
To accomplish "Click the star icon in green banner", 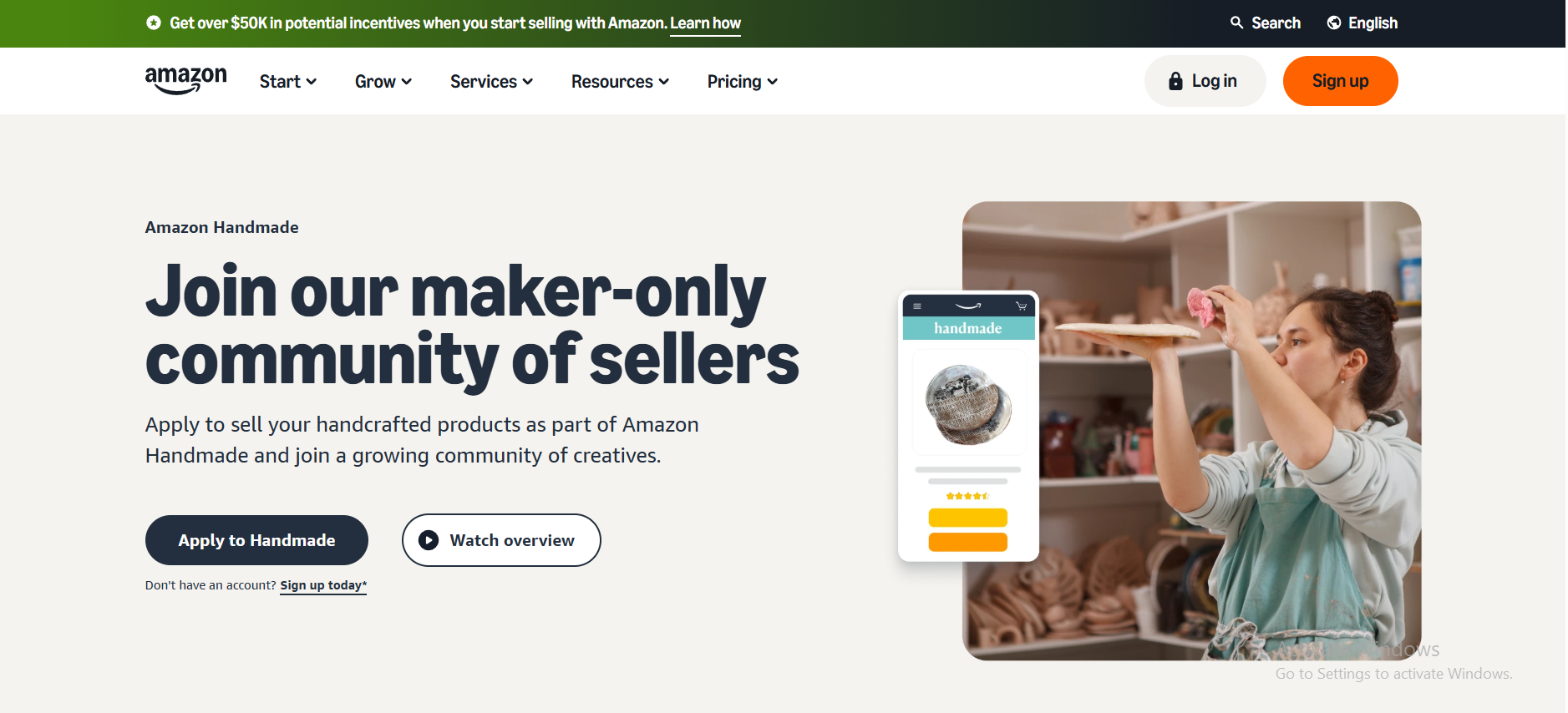I will tap(154, 23).
